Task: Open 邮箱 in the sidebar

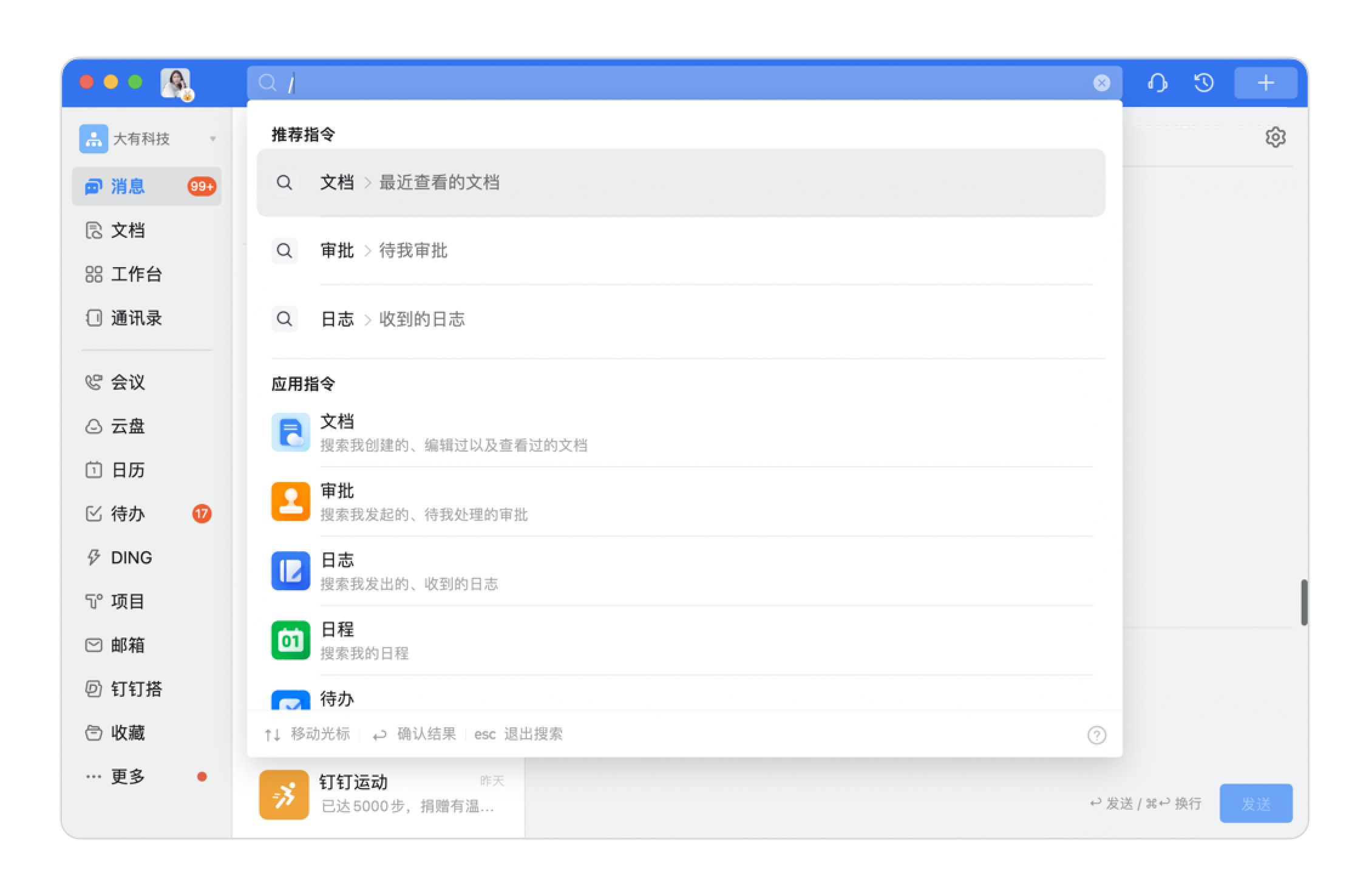Action: (x=147, y=645)
